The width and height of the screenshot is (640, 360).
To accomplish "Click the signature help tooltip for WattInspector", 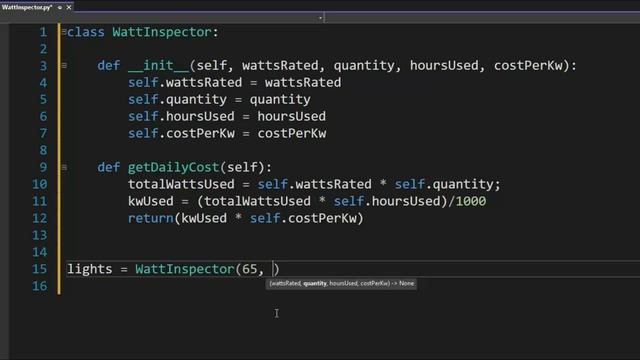I will coord(341,283).
